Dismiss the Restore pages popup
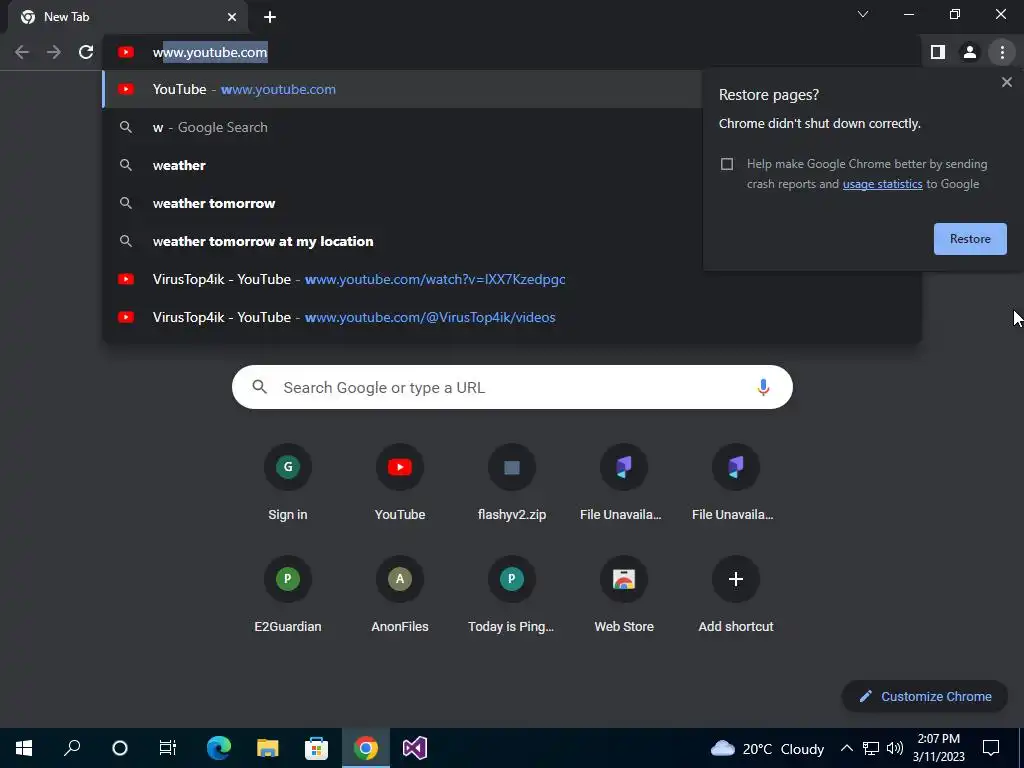The image size is (1024, 768). [x=1006, y=82]
